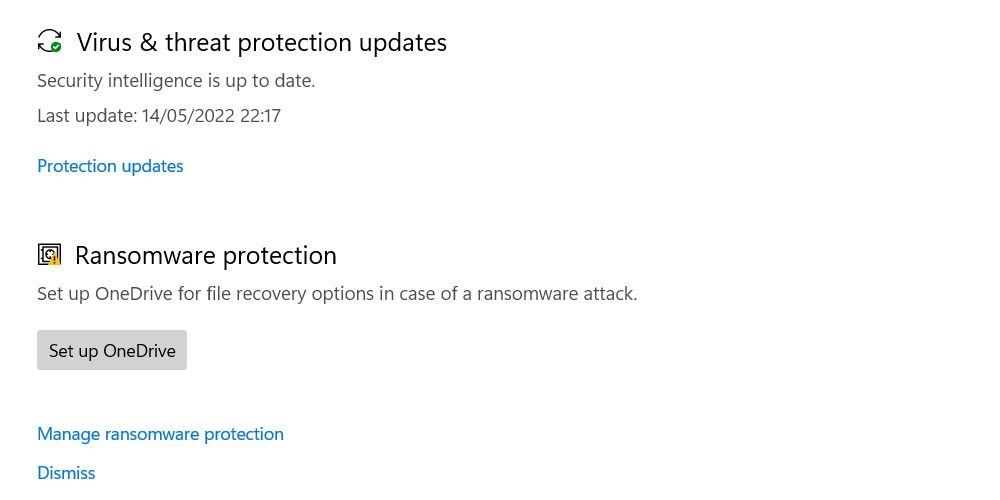Open Manage ransomware protection link
Viewport: 1000px width, 500px height.
(x=160, y=434)
